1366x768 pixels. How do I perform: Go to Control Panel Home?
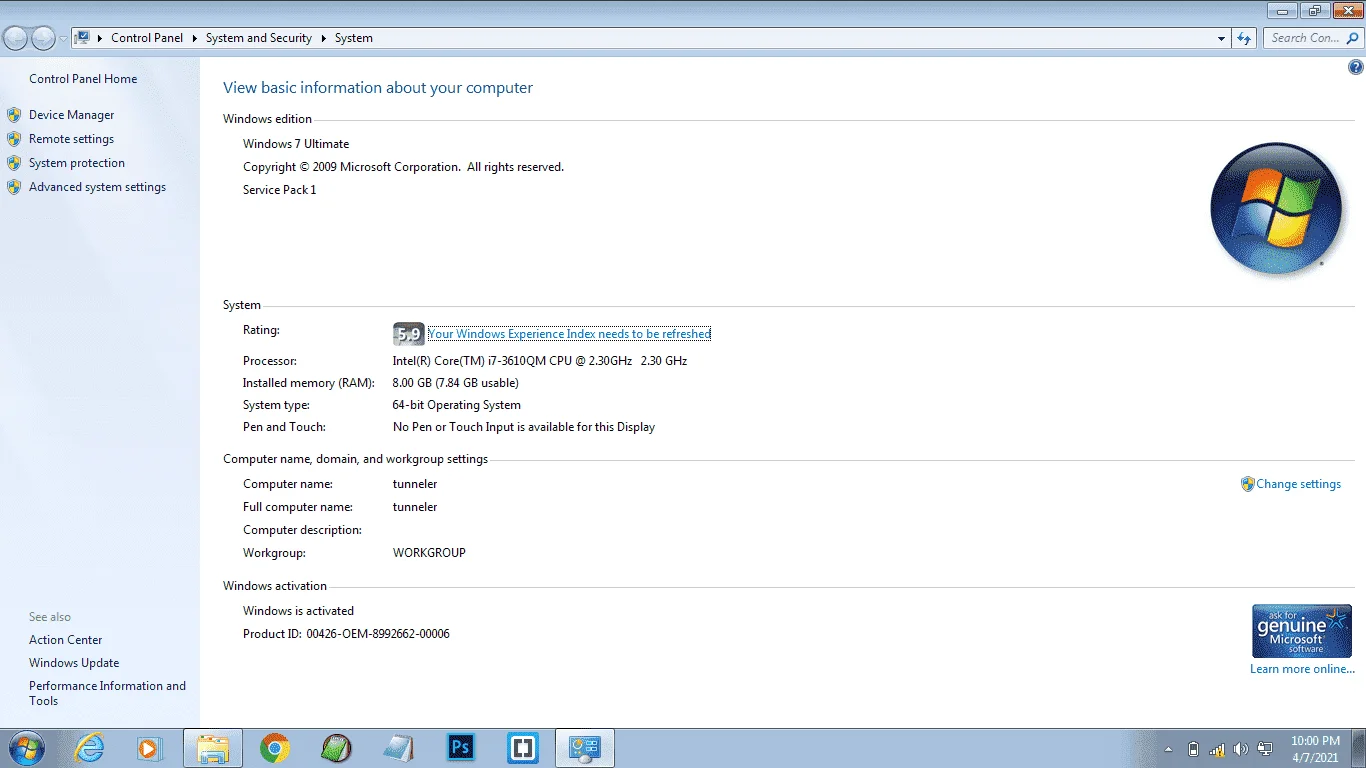click(x=83, y=79)
